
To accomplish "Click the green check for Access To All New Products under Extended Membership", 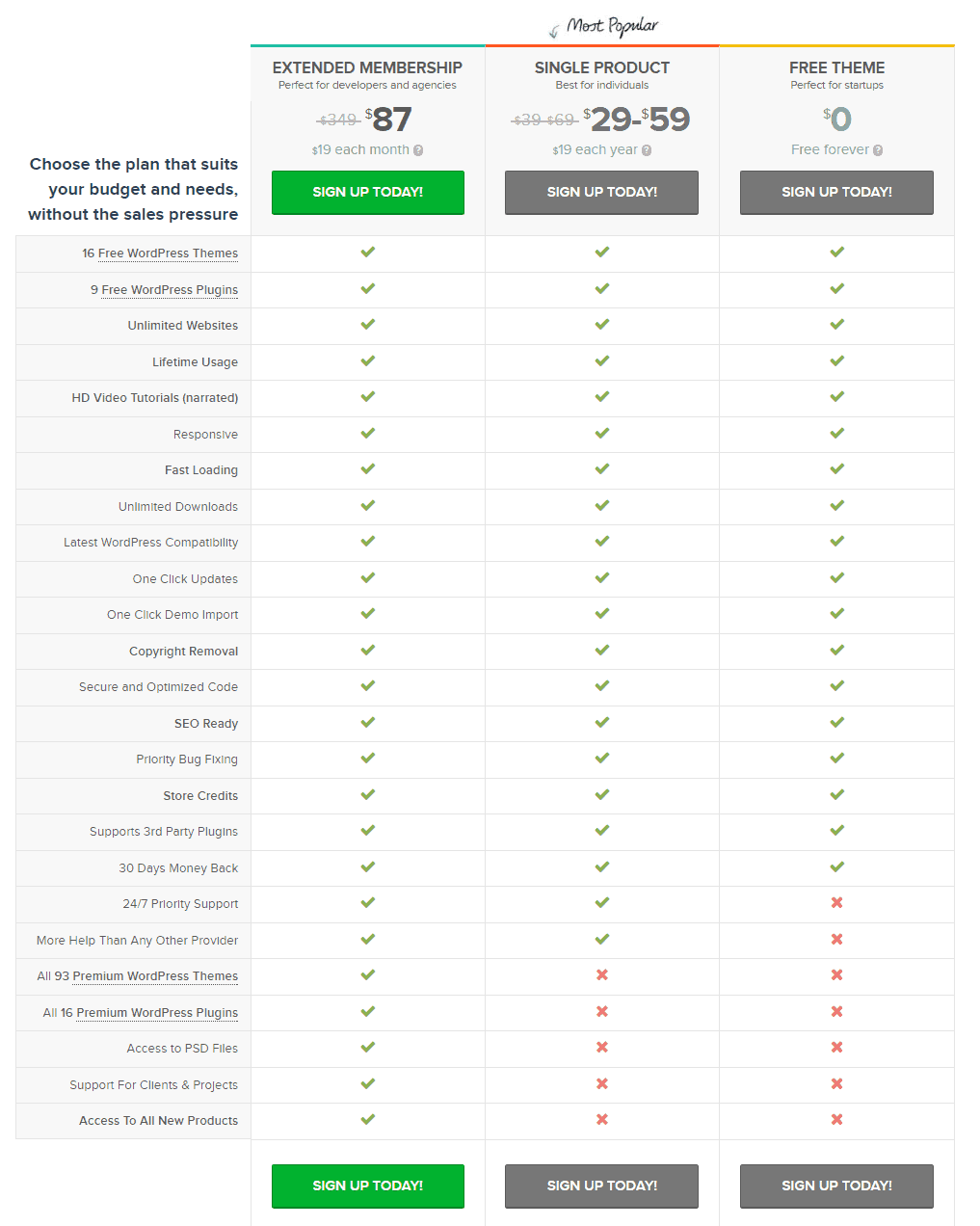I will coord(368,1120).
